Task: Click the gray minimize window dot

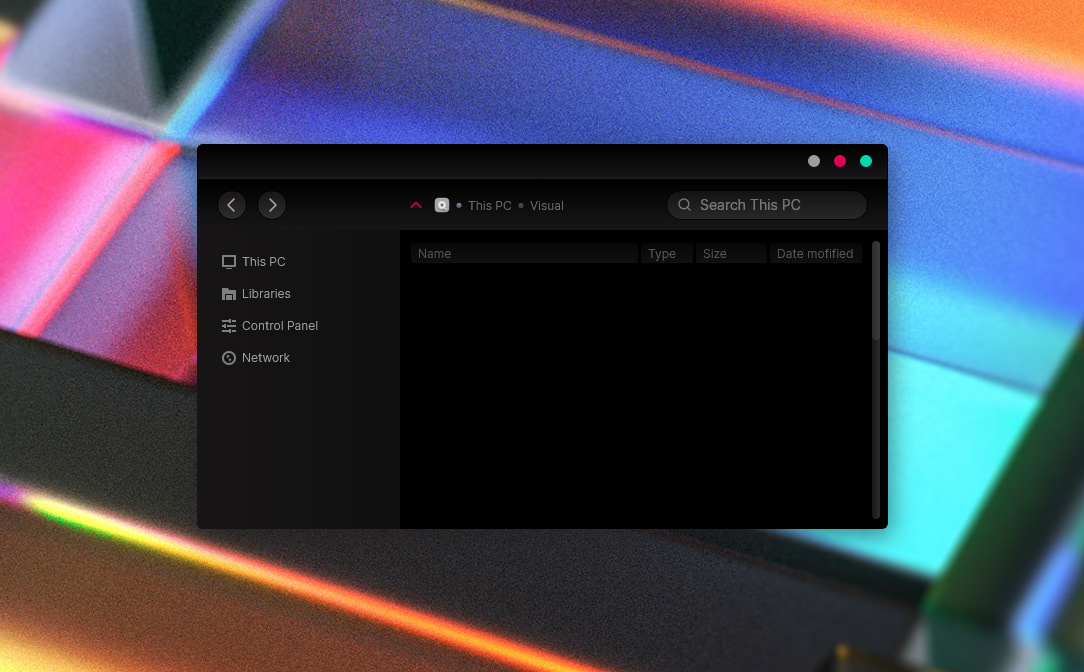Action: [x=814, y=161]
